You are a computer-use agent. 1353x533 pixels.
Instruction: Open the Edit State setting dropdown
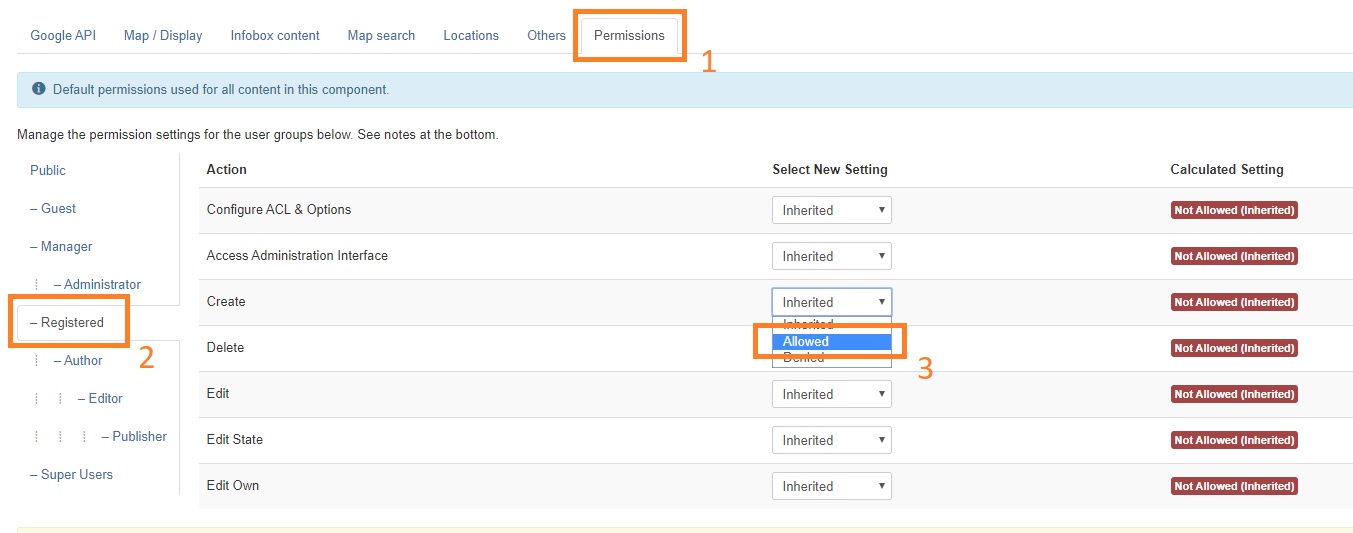coord(831,440)
